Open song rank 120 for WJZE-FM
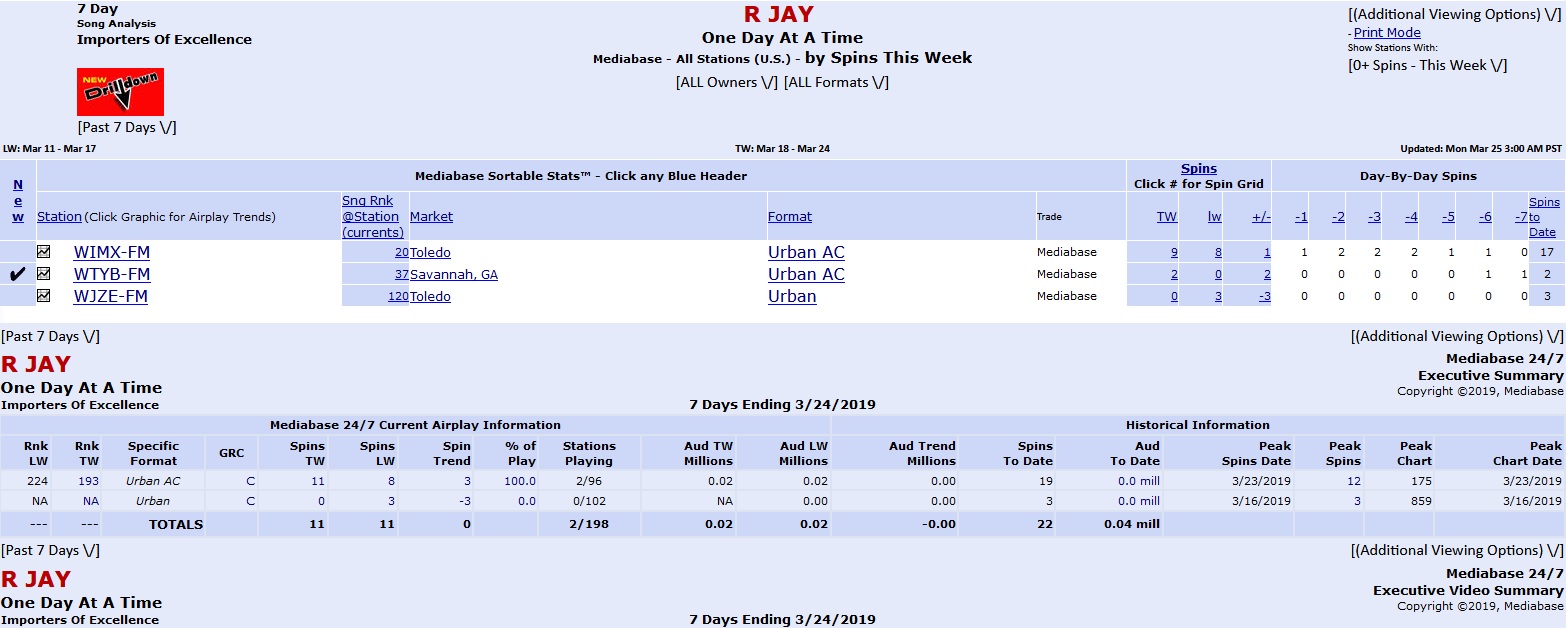Image resolution: width=1566 pixels, height=628 pixels. [x=398, y=297]
